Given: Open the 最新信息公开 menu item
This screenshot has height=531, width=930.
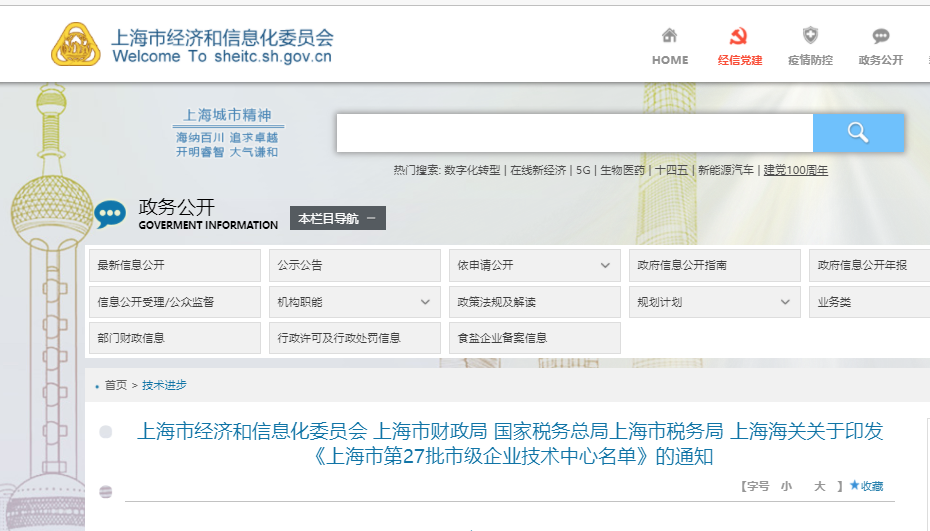Looking at the screenshot, I should (174, 266).
